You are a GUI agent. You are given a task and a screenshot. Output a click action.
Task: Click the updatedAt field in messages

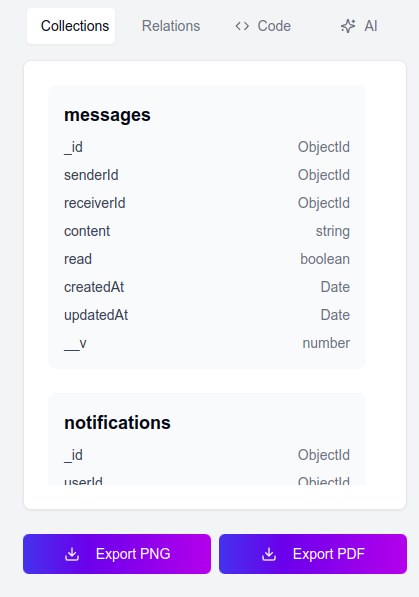pos(207,315)
